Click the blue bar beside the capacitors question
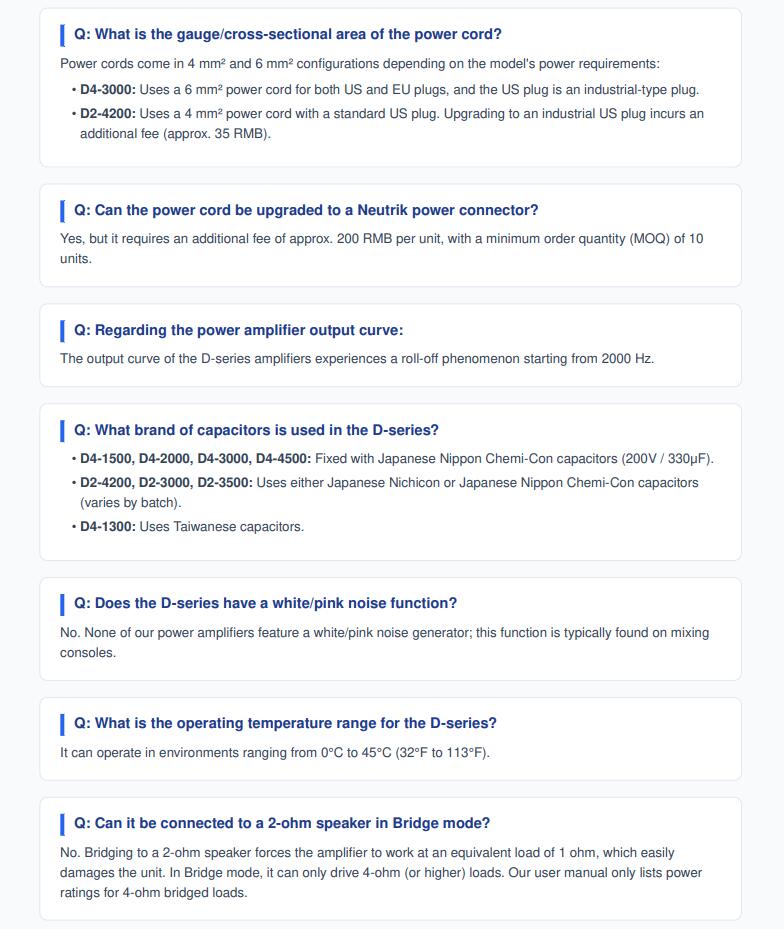Screen dimensions: 784x929 point(62,431)
